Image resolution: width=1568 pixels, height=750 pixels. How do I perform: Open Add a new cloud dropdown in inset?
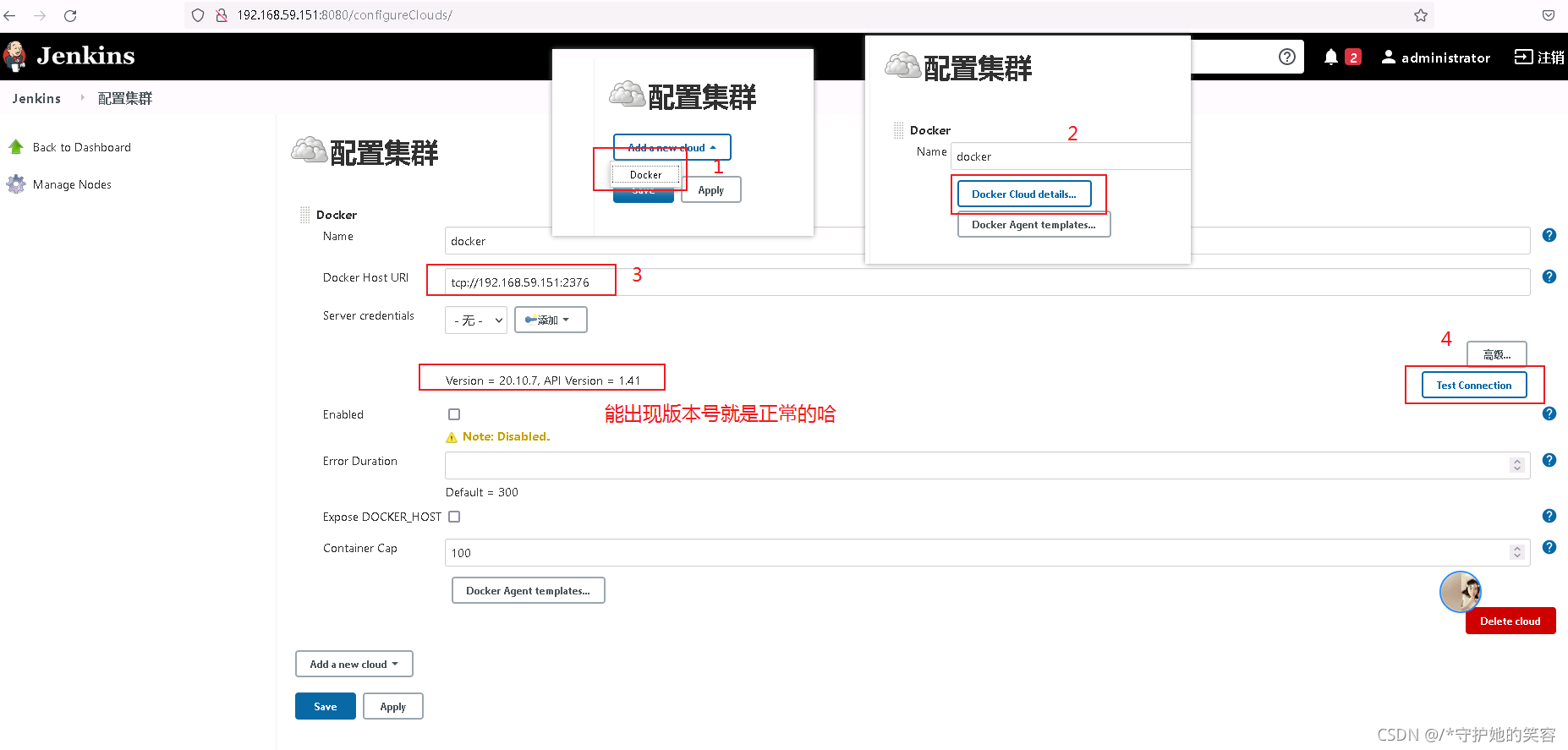672,147
